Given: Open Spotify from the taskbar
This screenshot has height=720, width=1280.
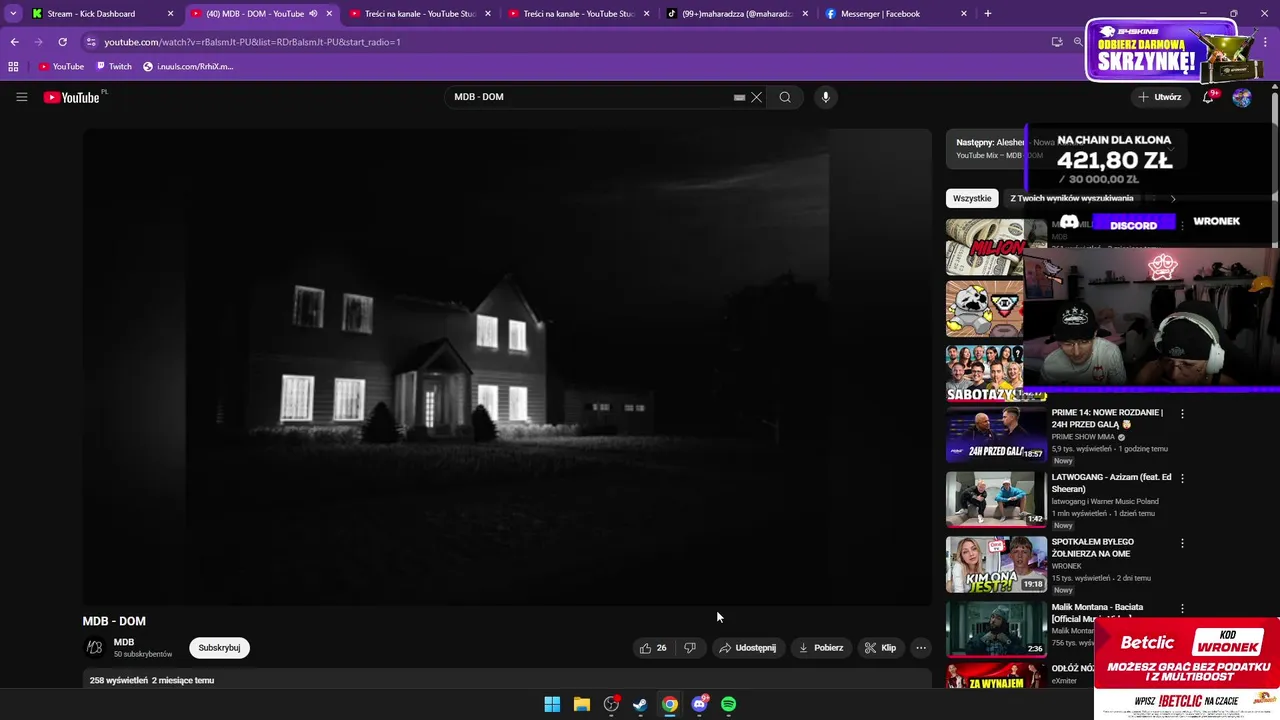Looking at the screenshot, I should click(x=728, y=704).
